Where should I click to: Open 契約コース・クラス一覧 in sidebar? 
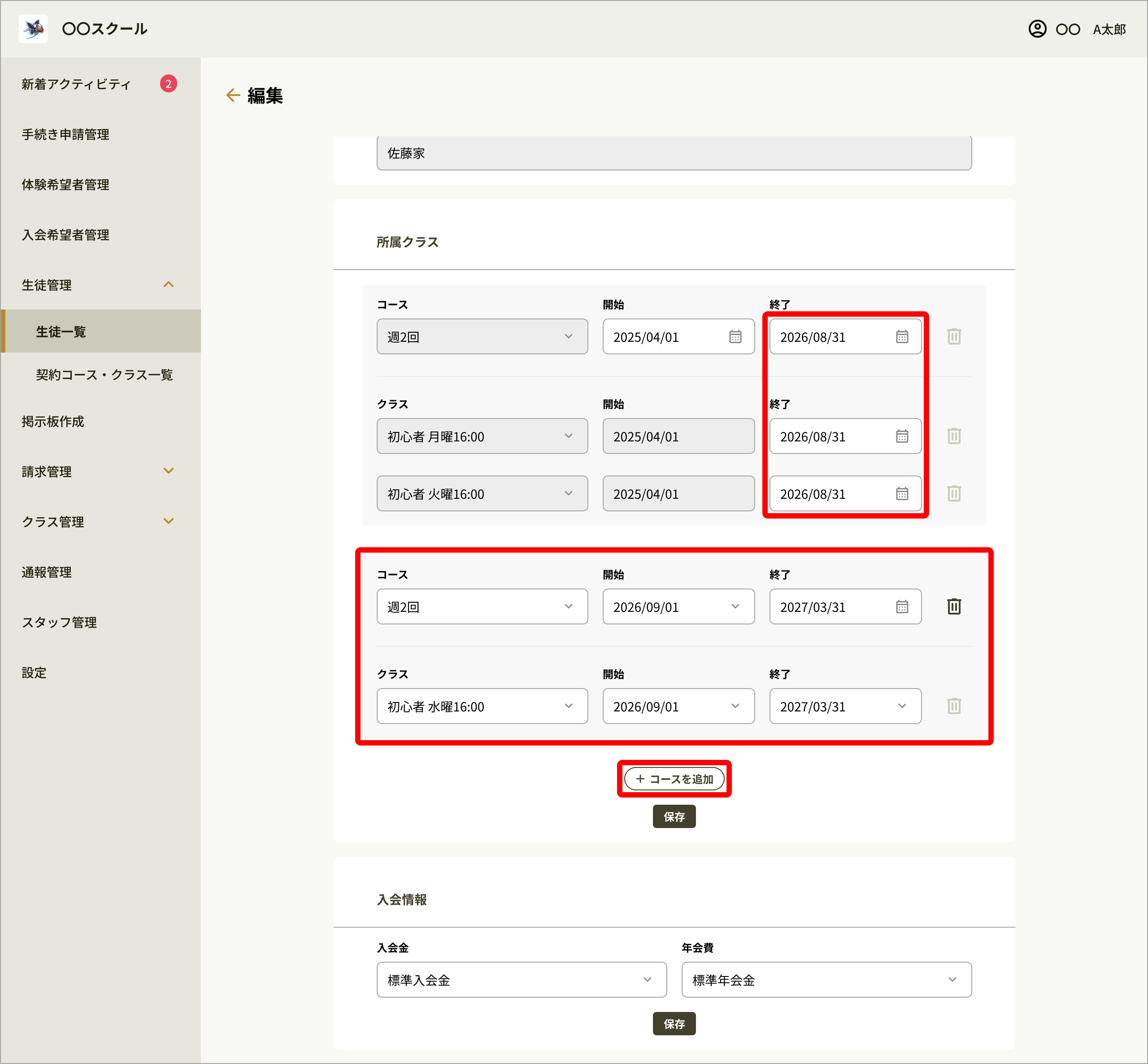tap(104, 375)
